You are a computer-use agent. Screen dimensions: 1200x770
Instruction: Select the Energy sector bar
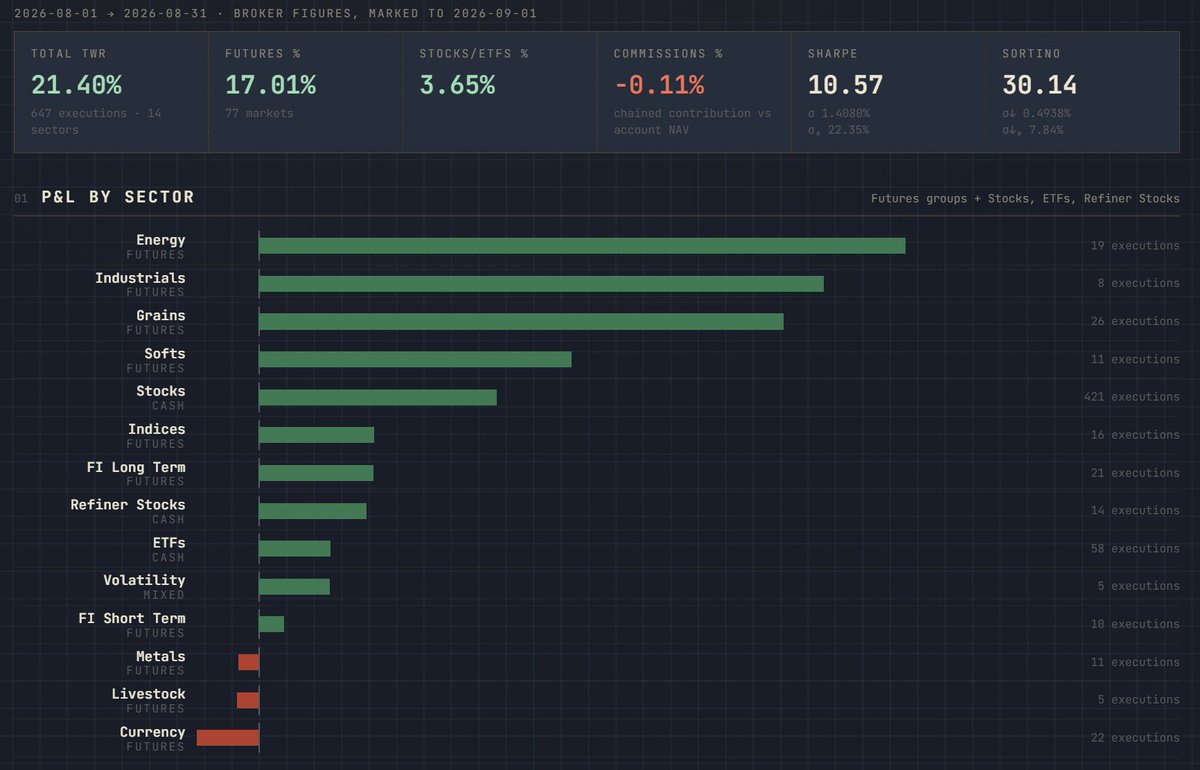(x=582, y=246)
